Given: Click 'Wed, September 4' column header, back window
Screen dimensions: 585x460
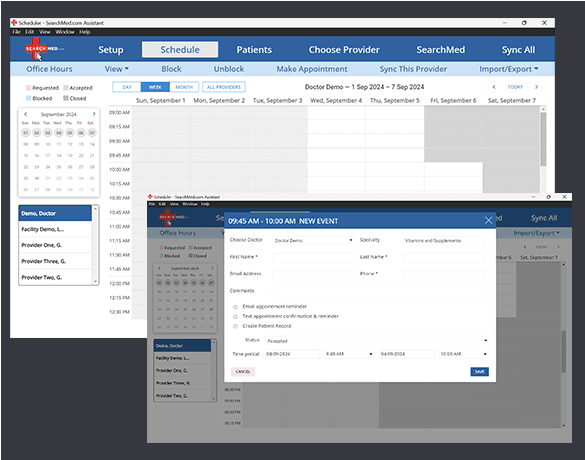Looking at the screenshot, I should pyautogui.click(x=336, y=100).
